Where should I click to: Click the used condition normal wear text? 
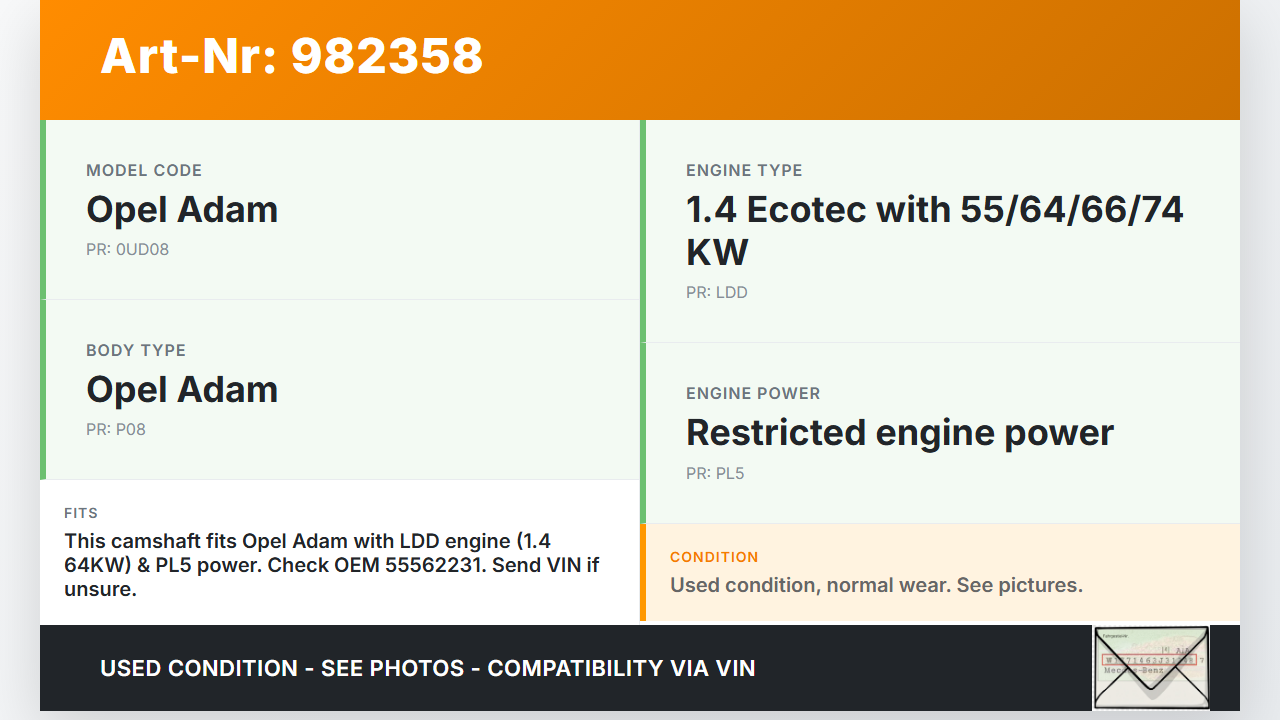[876, 585]
